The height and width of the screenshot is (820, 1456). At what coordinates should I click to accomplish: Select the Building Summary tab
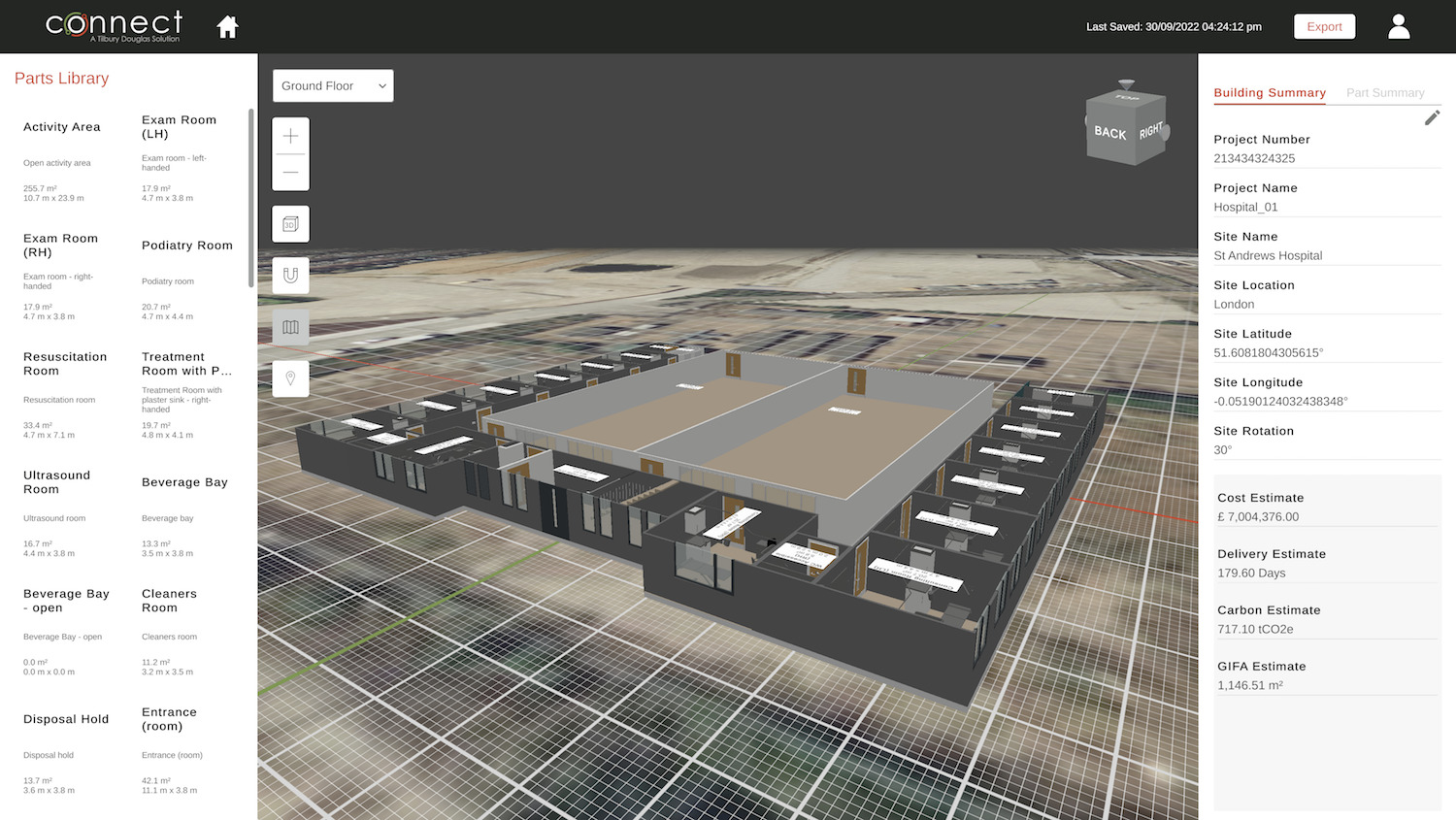click(x=1270, y=92)
